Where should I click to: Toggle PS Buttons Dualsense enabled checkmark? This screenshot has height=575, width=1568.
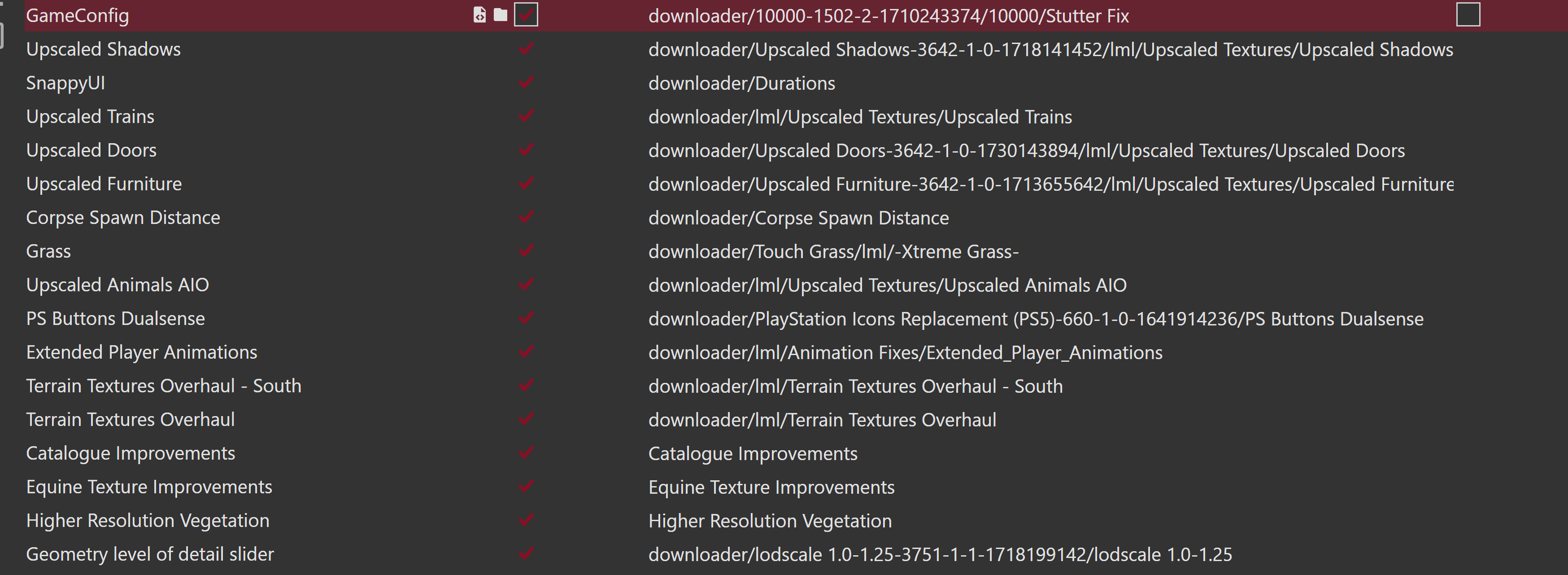(x=526, y=318)
